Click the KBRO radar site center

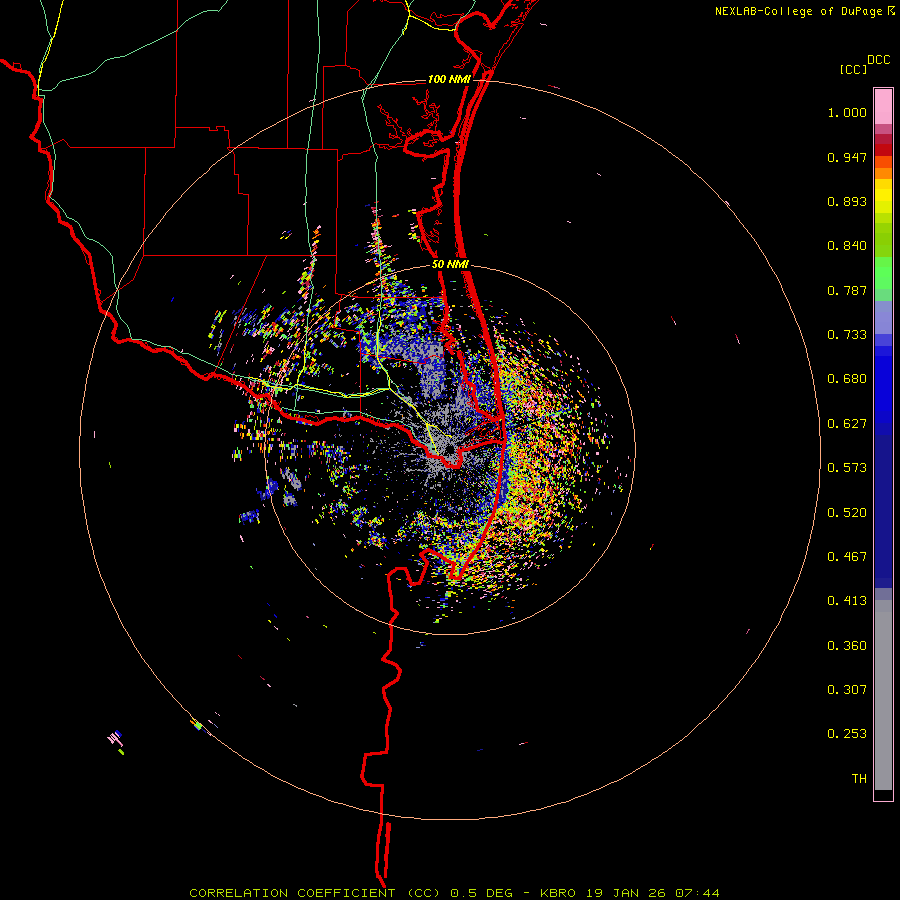pos(449,449)
